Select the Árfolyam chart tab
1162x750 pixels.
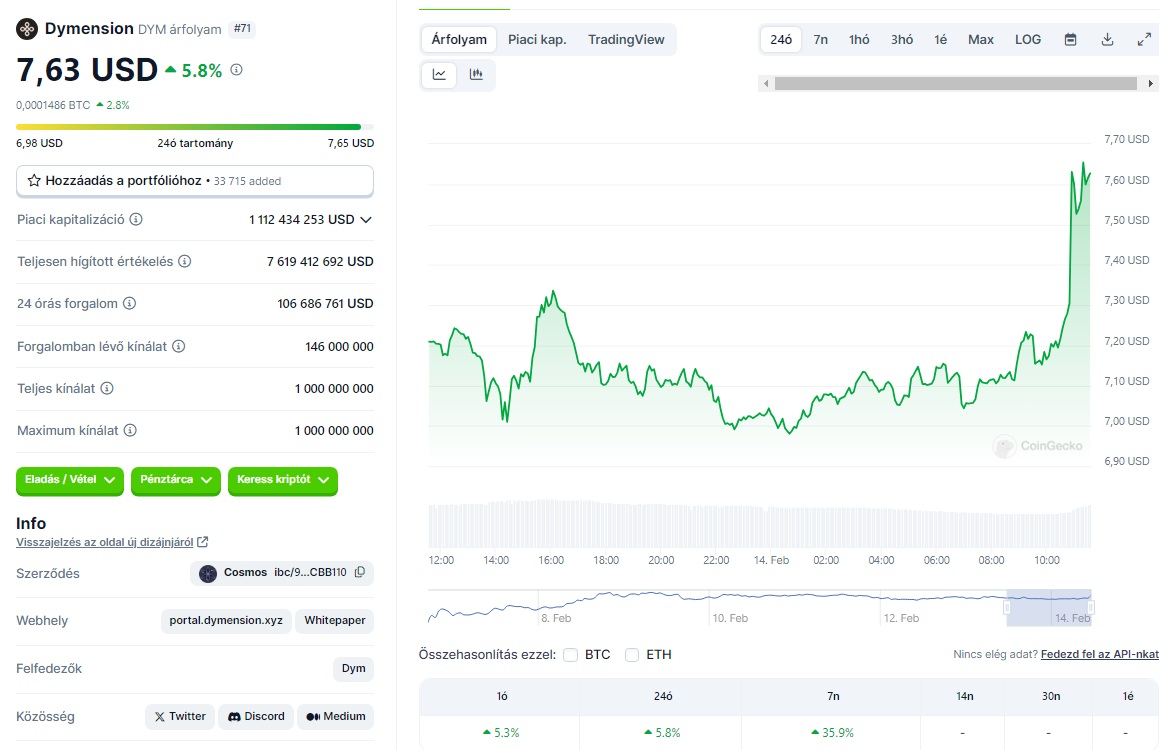459,39
